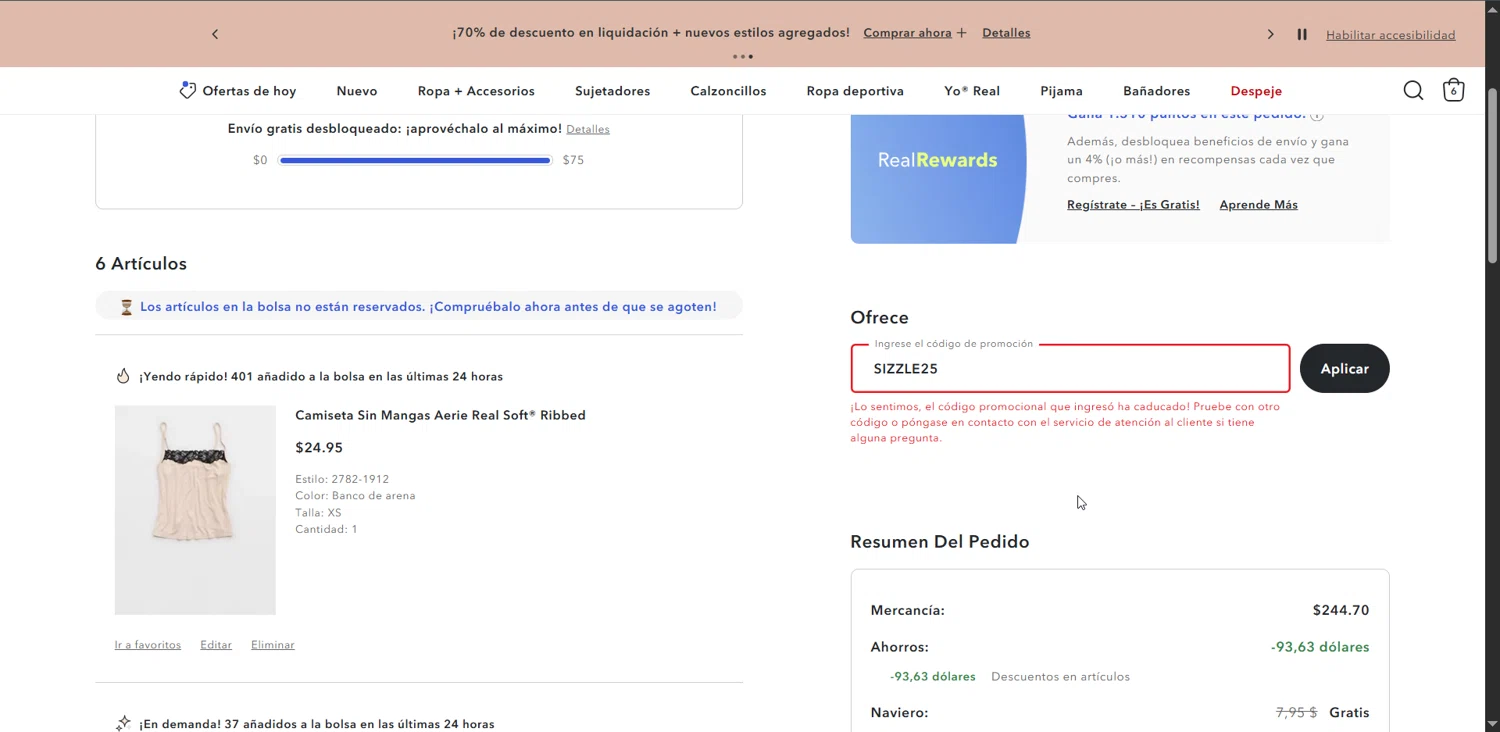Click Regístrate - ¡Es Gratis! link
Viewport: 1500px width, 732px height.
click(1133, 205)
